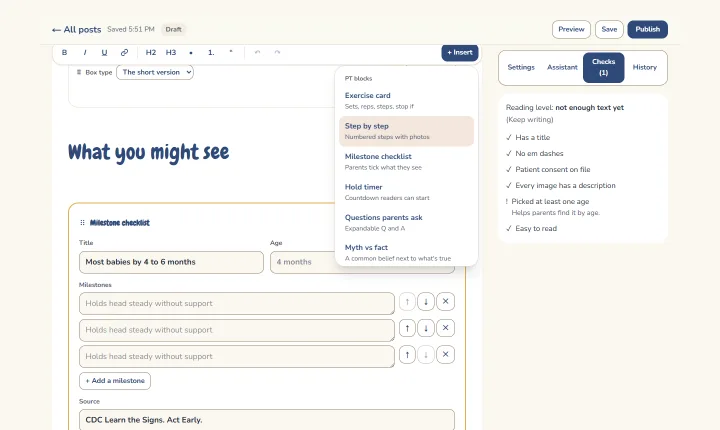Edit the checklist Title field
The width and height of the screenshot is (720, 430).
(x=171, y=262)
